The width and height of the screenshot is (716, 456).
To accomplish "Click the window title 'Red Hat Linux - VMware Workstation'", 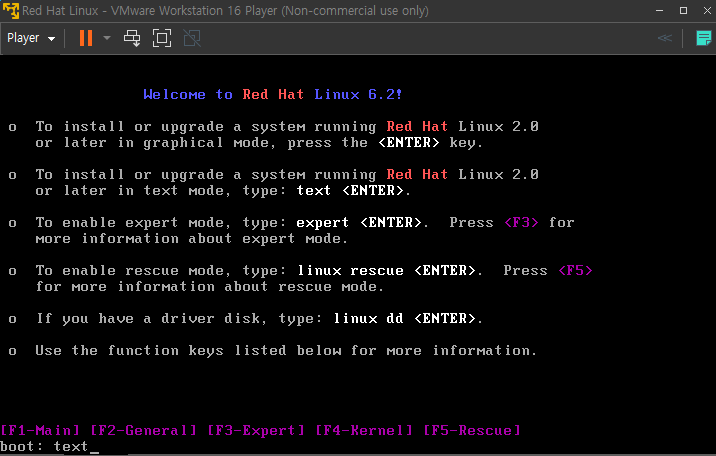I will [x=225, y=10].
